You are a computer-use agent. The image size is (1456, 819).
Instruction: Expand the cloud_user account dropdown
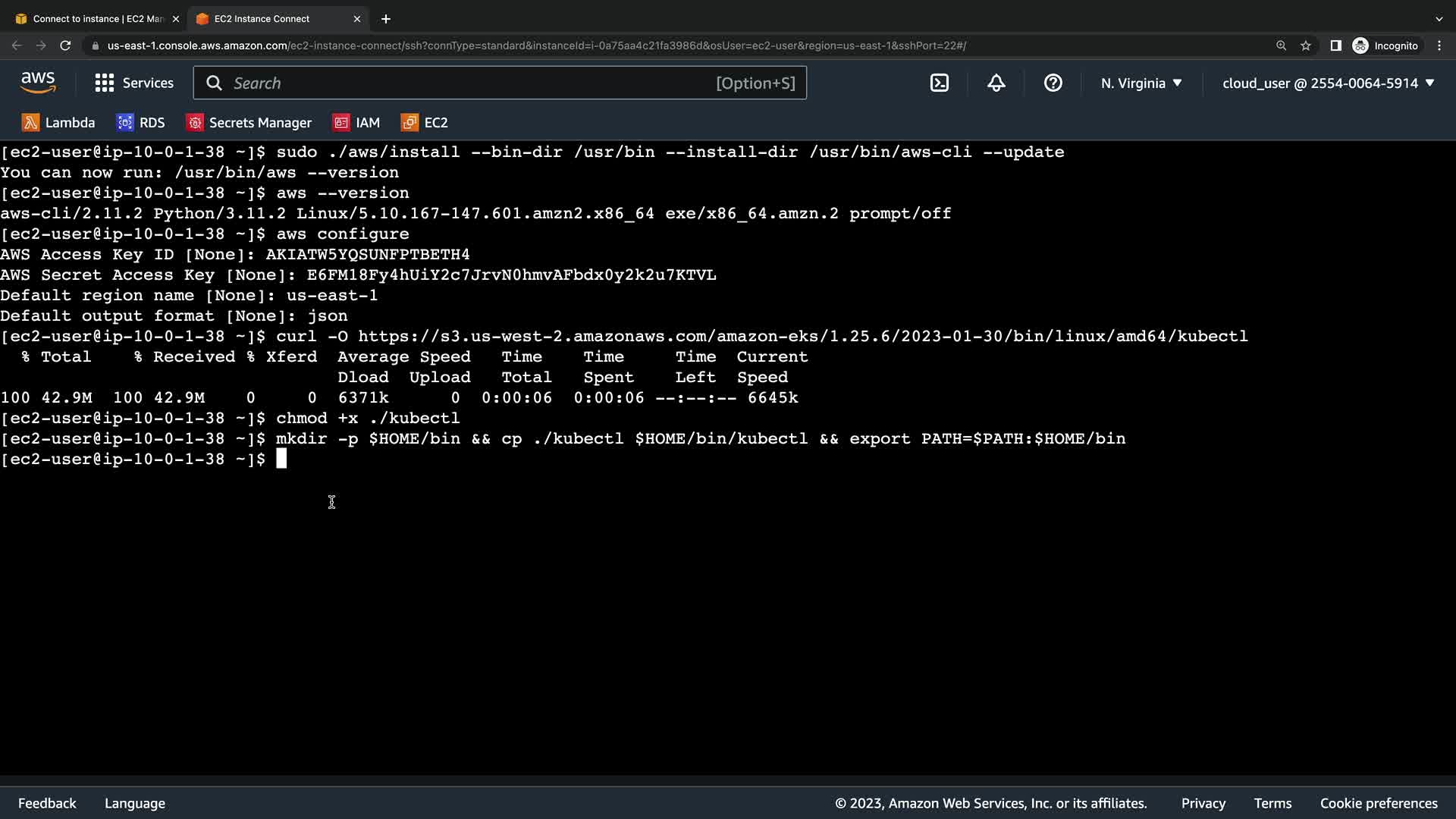[1328, 83]
